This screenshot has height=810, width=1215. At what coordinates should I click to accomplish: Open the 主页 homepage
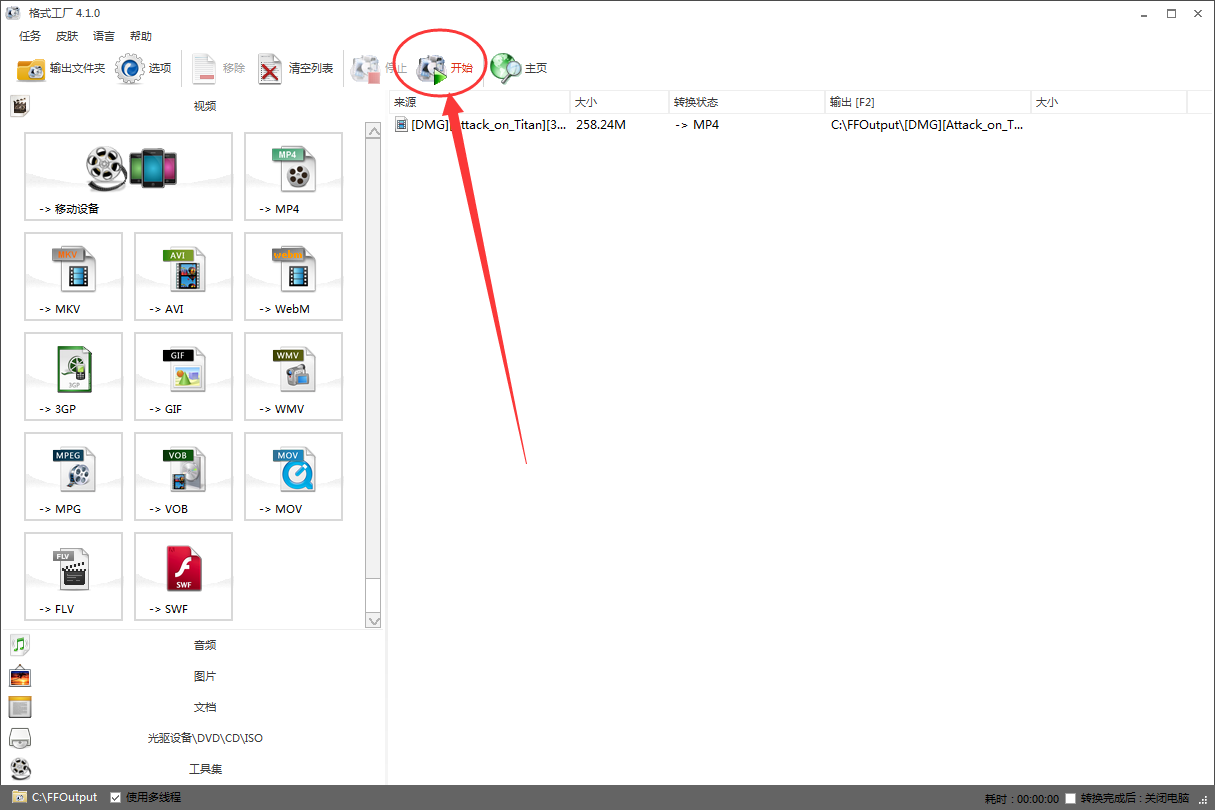click(x=519, y=69)
